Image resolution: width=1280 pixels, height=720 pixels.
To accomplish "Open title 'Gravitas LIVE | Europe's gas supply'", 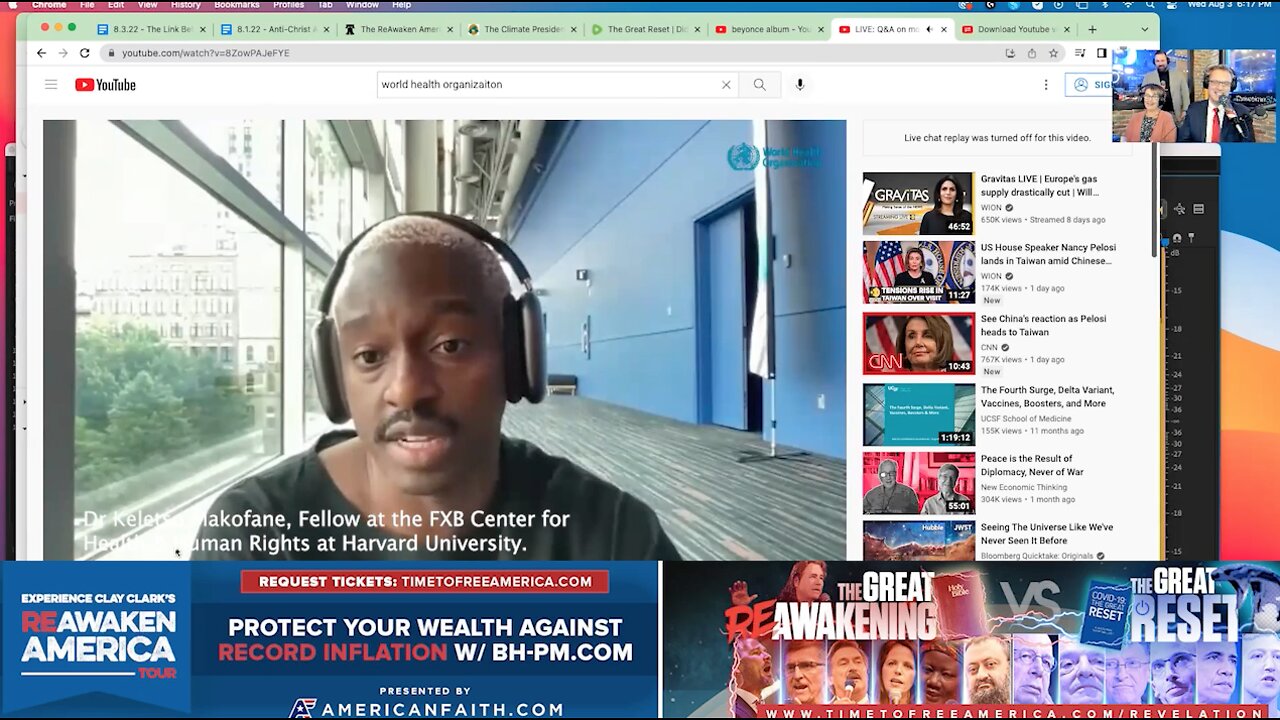I will click(x=1040, y=185).
